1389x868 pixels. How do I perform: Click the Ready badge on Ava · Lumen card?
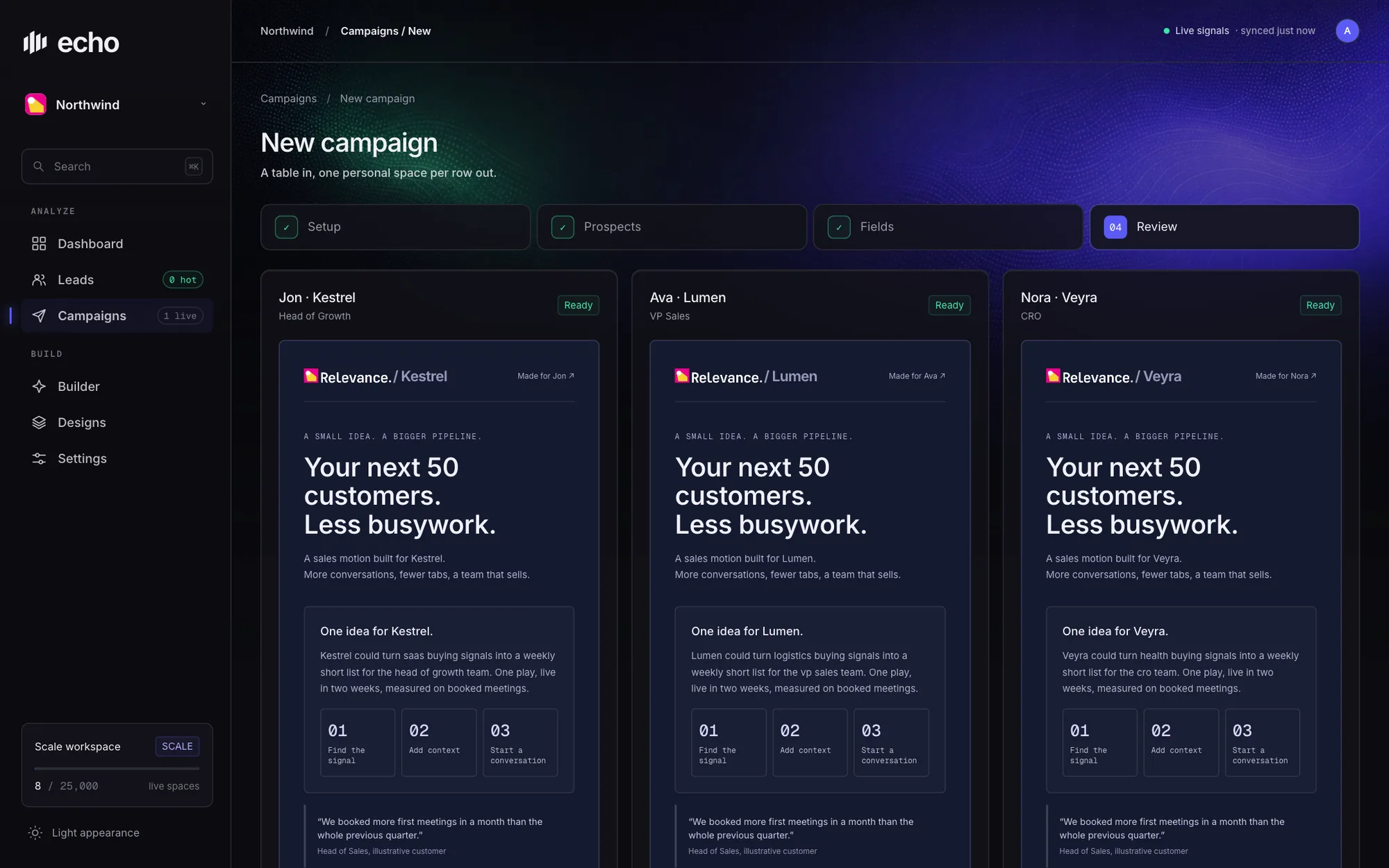coord(949,306)
